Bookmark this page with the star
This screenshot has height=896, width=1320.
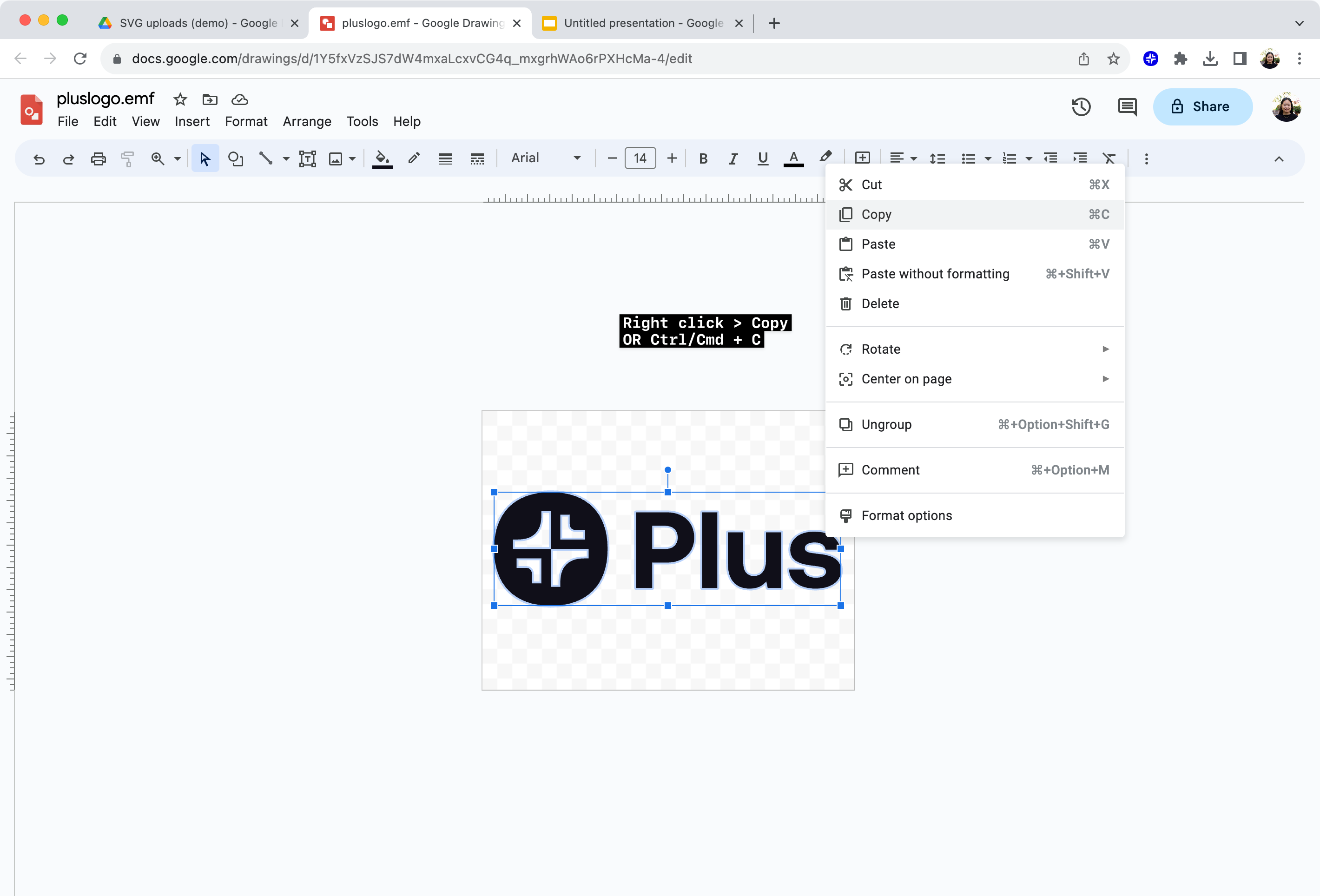(x=1113, y=59)
